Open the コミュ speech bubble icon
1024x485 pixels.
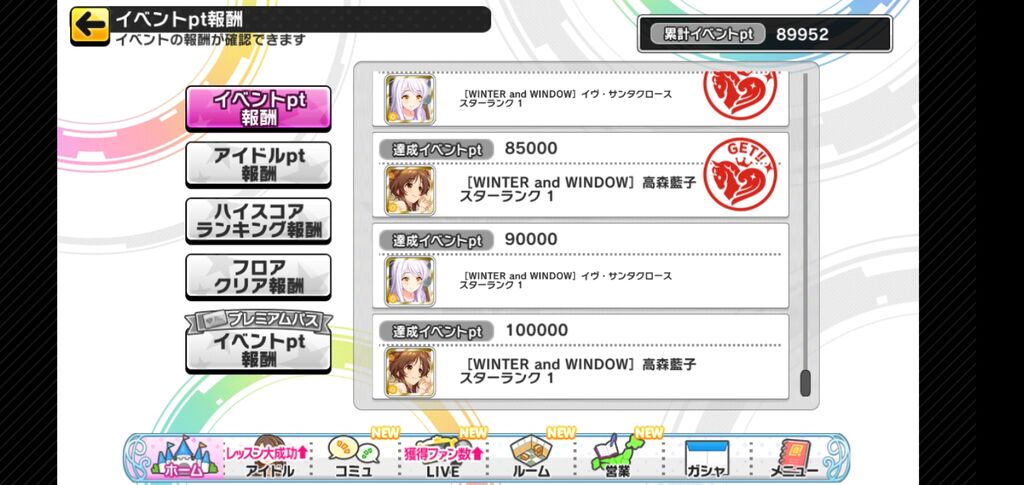(354, 457)
